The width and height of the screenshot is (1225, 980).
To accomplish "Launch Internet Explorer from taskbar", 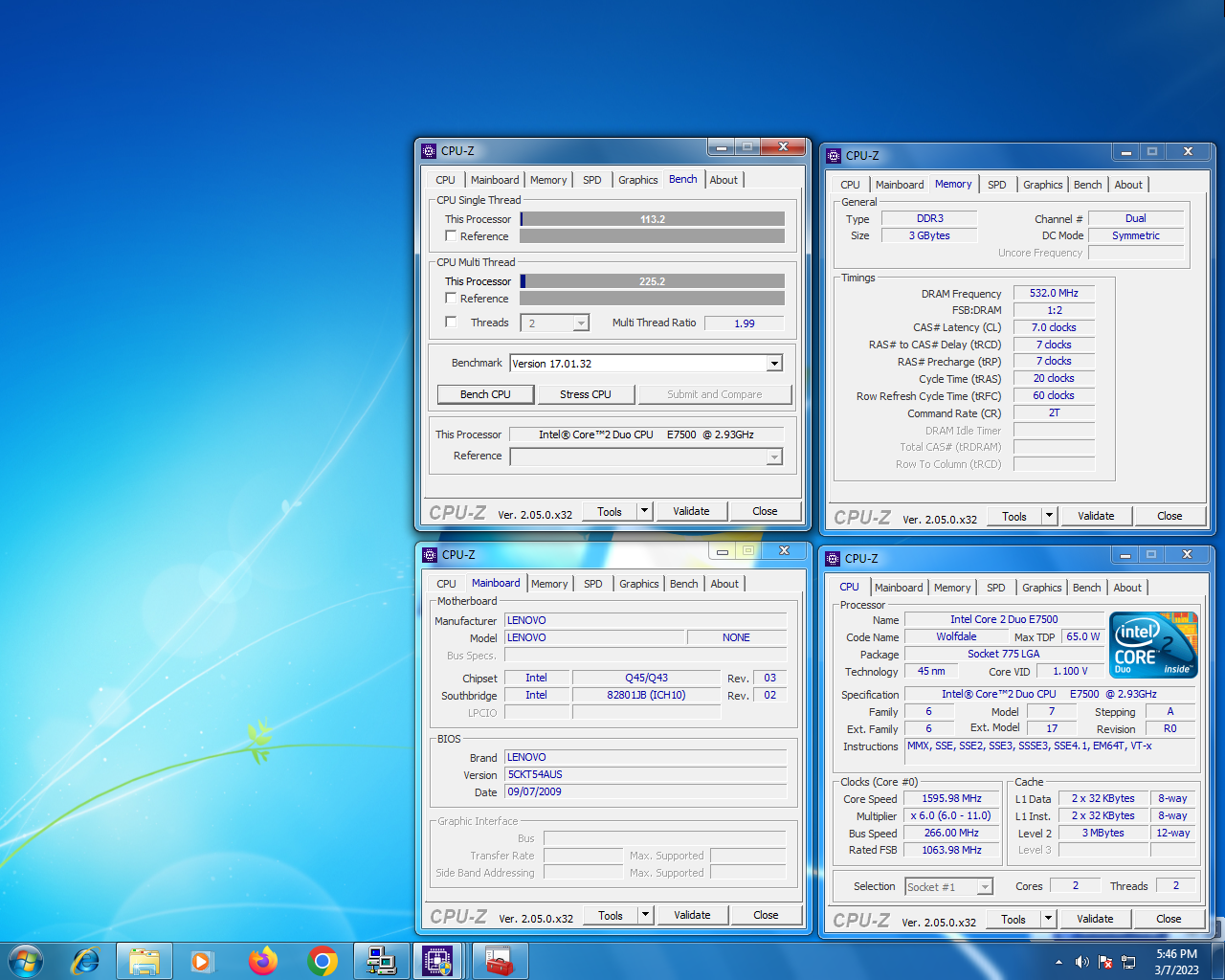I will 86,961.
